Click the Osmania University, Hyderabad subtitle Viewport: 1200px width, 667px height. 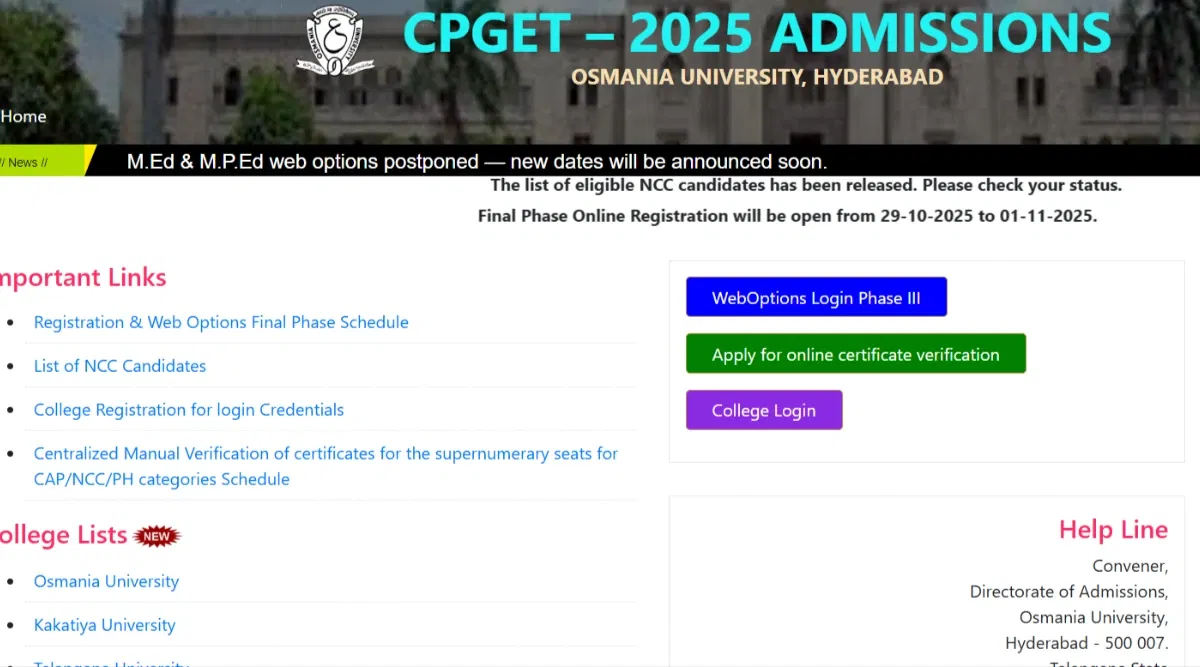coord(756,77)
